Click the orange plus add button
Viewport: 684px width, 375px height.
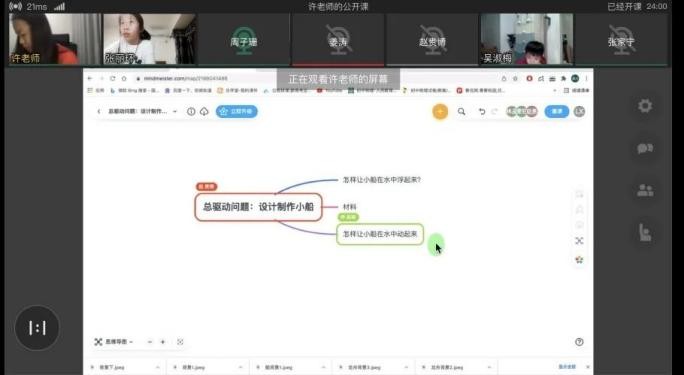[440, 112]
